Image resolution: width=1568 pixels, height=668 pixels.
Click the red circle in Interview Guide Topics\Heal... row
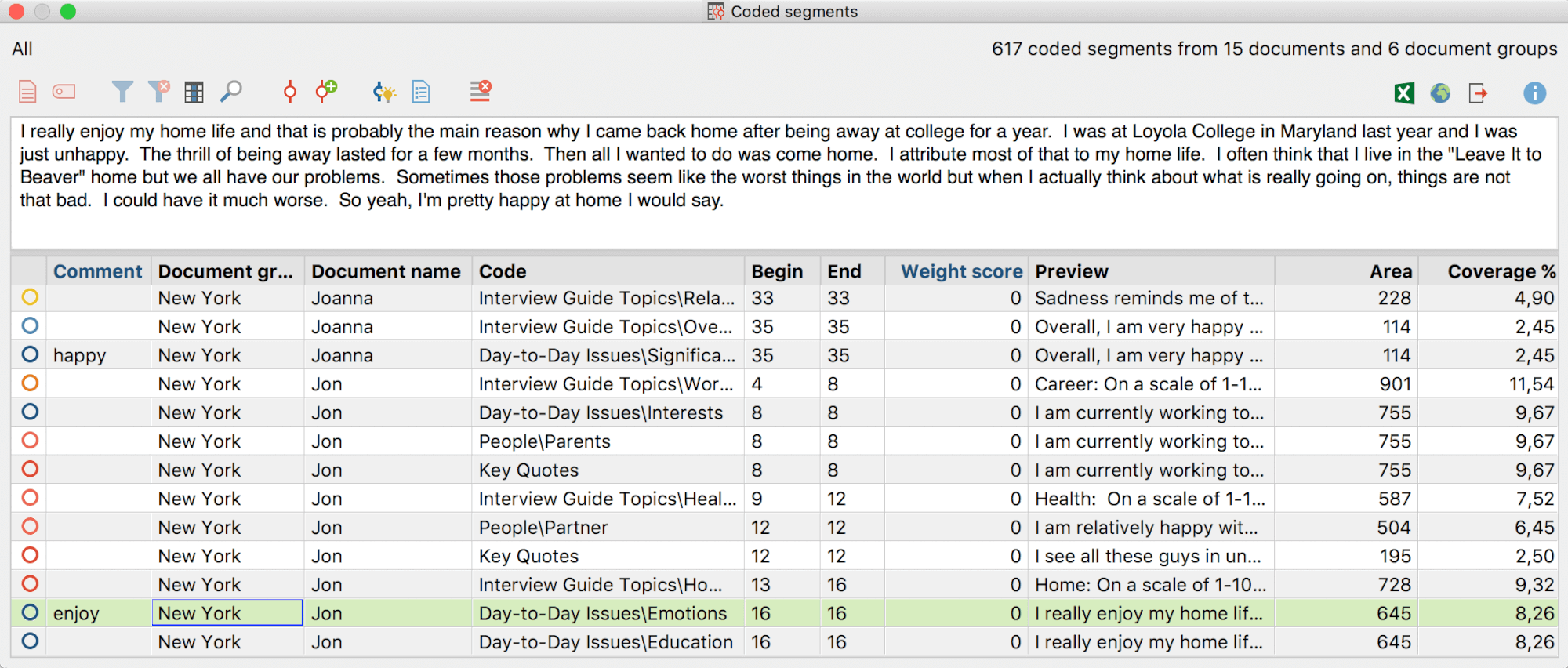pos(30,498)
